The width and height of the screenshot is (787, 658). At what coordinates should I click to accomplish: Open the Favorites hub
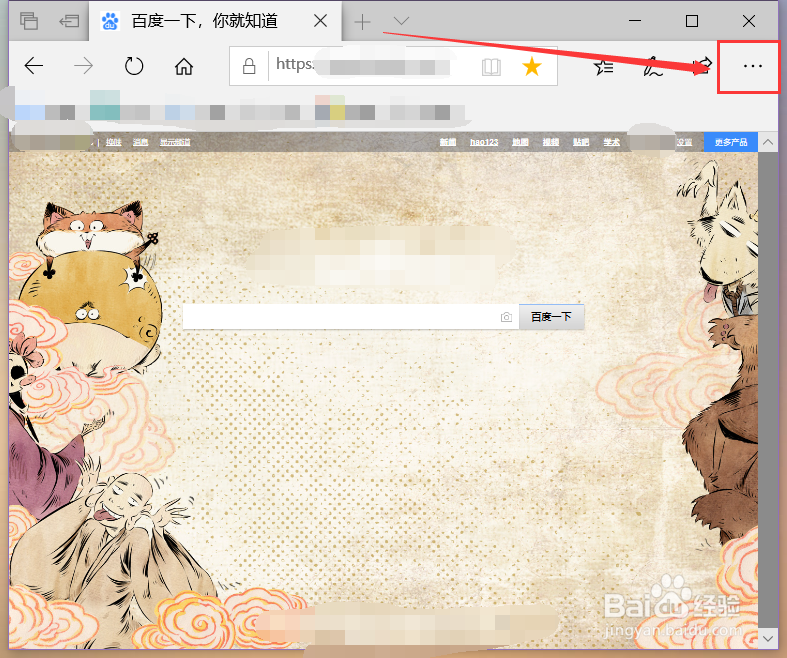click(604, 66)
